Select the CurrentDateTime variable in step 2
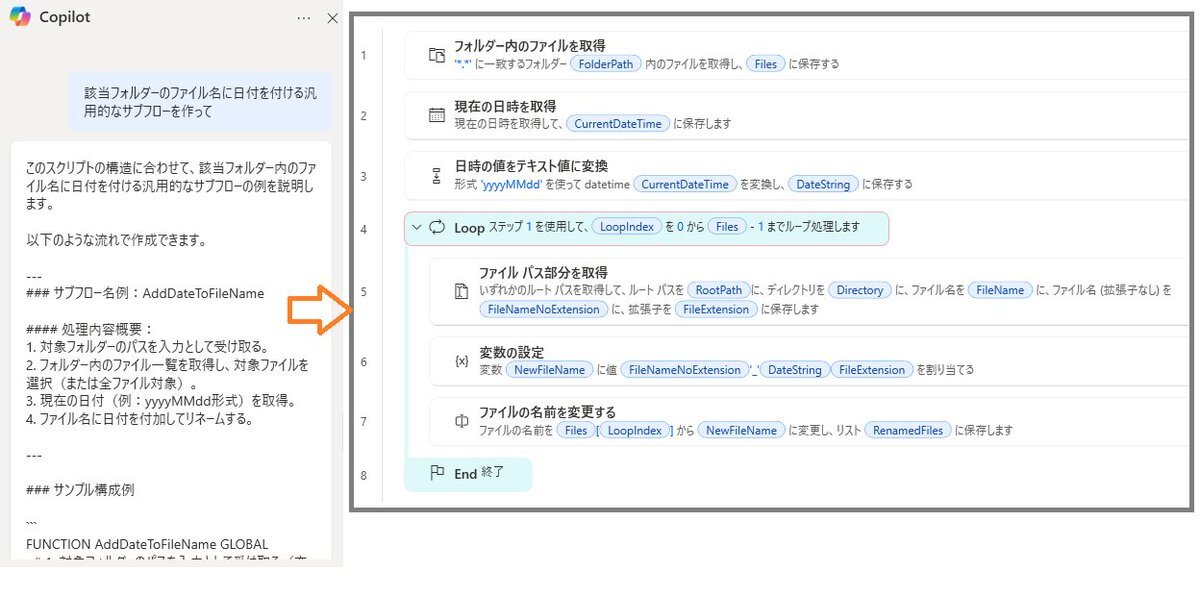 618,124
